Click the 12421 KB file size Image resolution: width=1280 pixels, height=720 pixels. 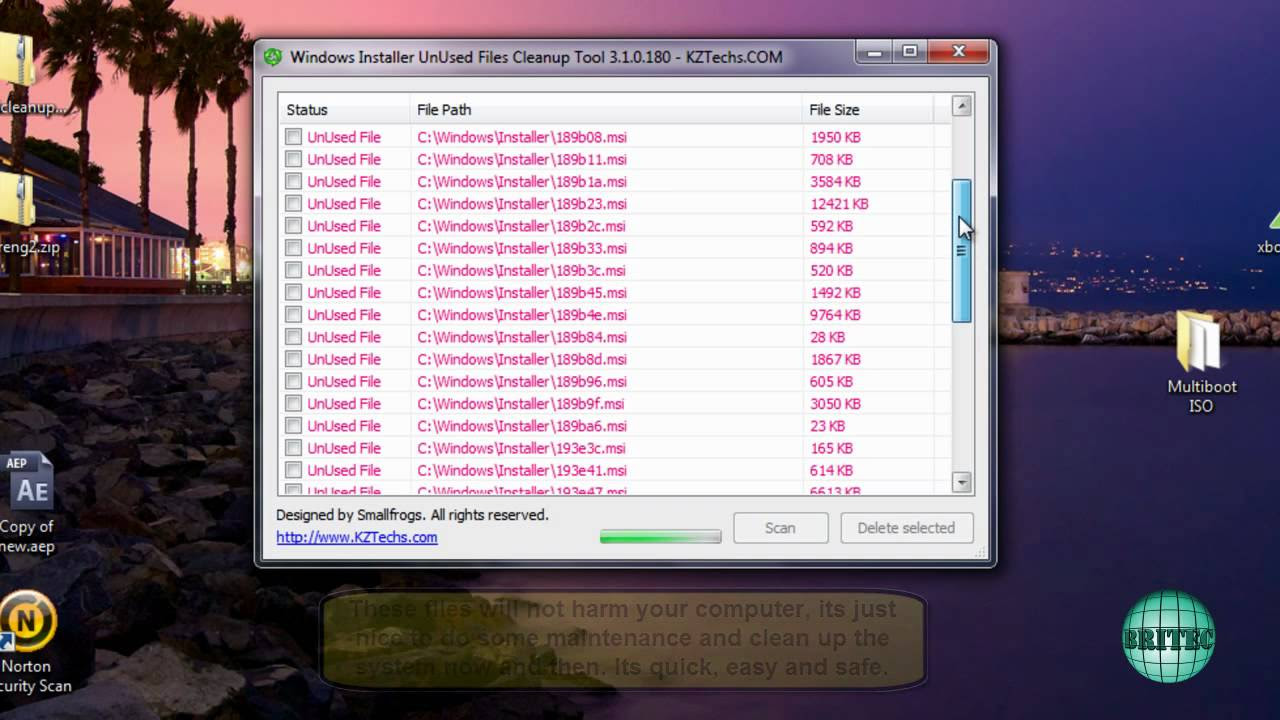pos(839,203)
